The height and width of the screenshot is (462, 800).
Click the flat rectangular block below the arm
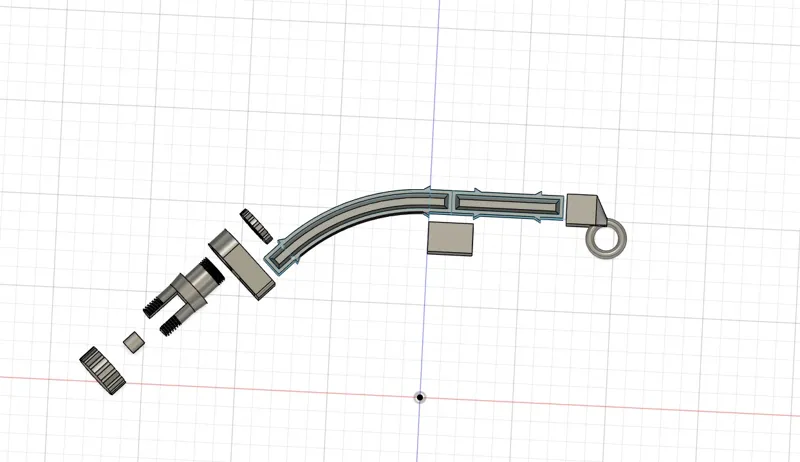450,238
